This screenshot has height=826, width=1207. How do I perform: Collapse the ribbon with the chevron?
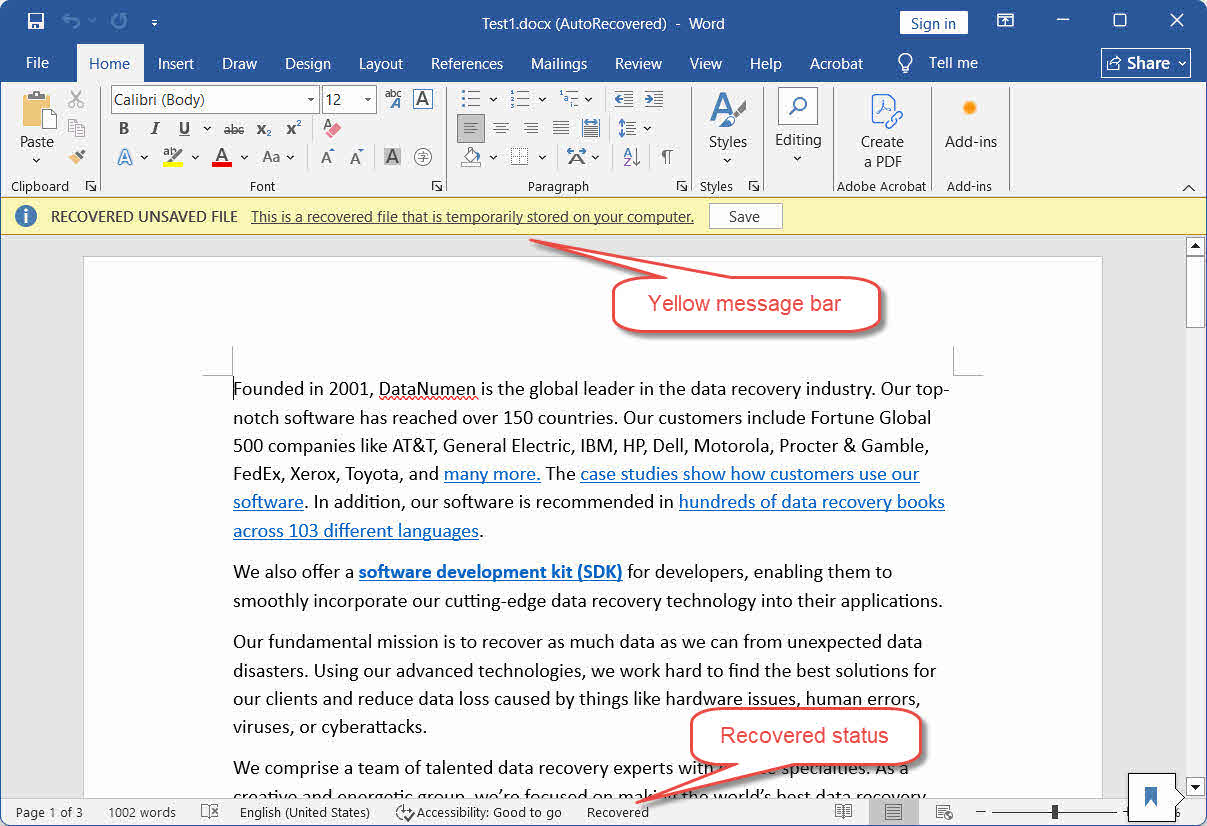tap(1188, 187)
